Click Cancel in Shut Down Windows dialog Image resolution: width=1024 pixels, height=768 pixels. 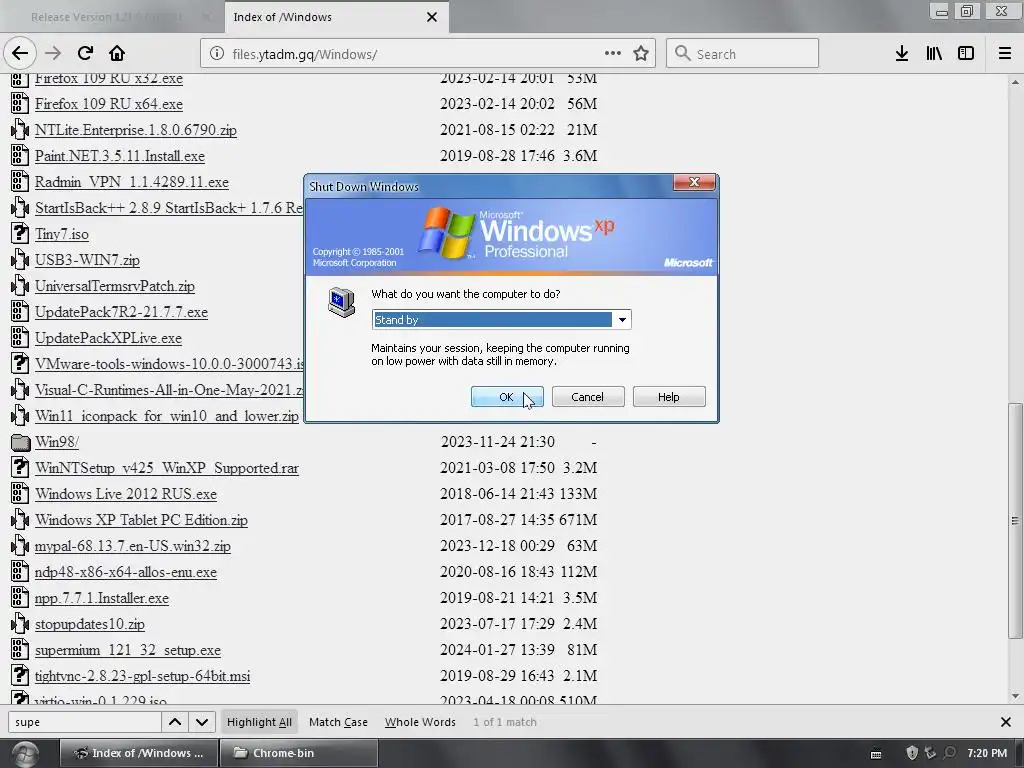(x=588, y=396)
